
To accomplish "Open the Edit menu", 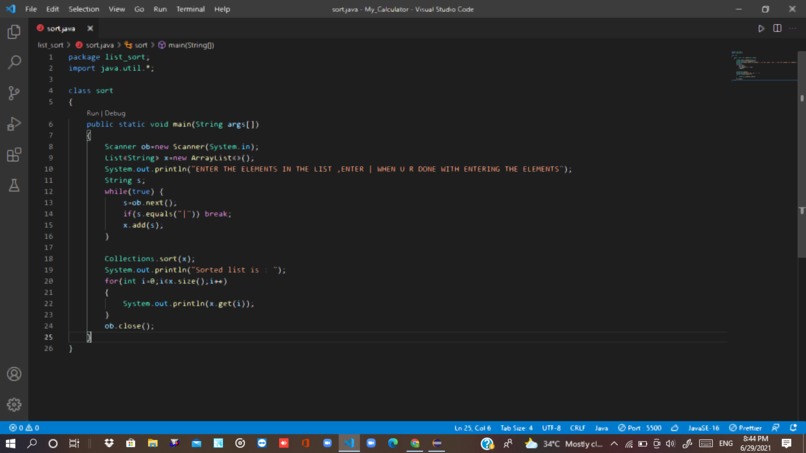I will [x=52, y=9].
